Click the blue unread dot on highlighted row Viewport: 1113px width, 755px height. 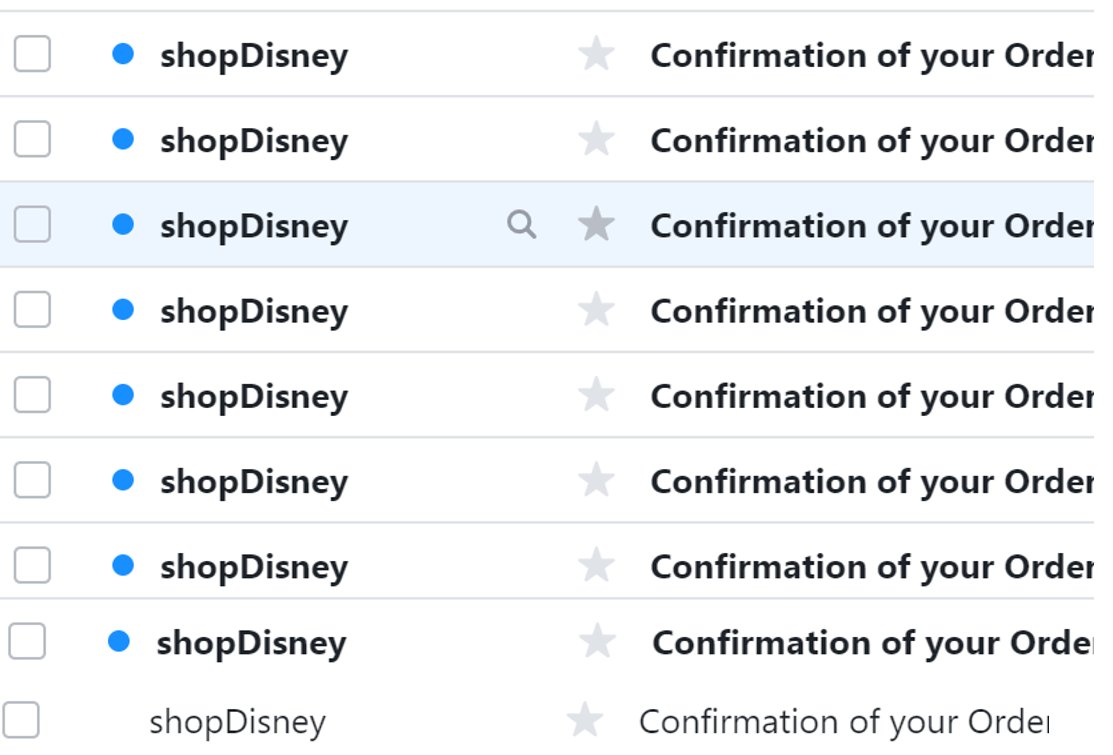[124, 224]
